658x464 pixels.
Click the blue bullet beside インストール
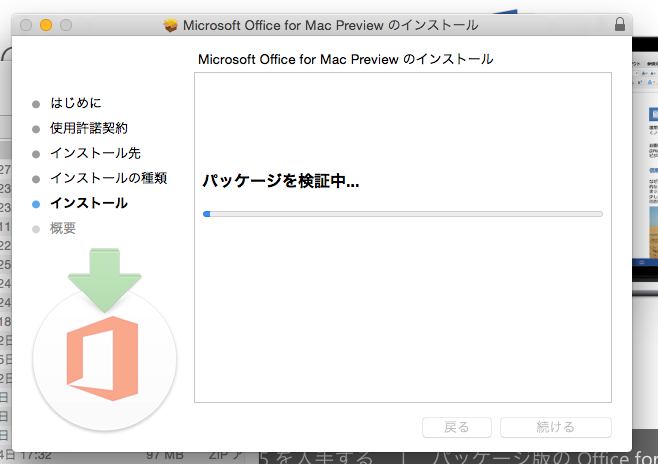[36, 204]
